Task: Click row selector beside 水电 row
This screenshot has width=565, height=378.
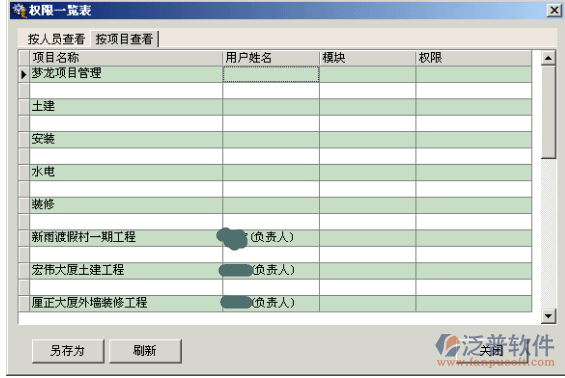Action: [24, 173]
